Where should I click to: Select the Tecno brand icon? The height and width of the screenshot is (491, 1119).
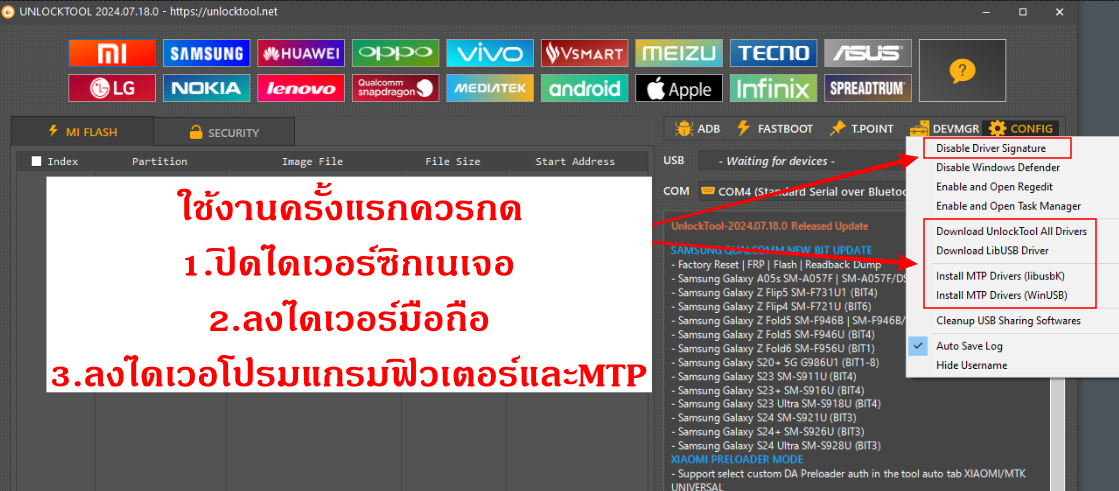click(x=774, y=53)
